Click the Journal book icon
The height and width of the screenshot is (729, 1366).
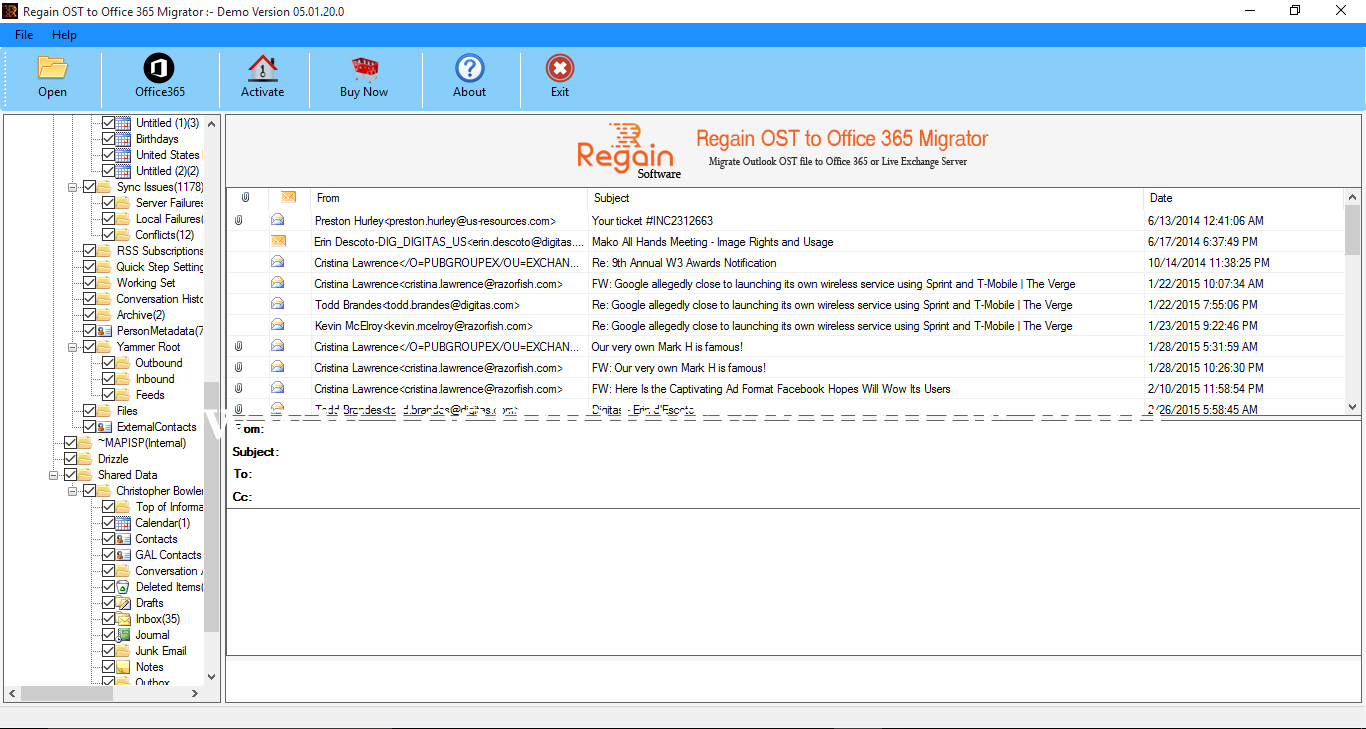(124, 635)
